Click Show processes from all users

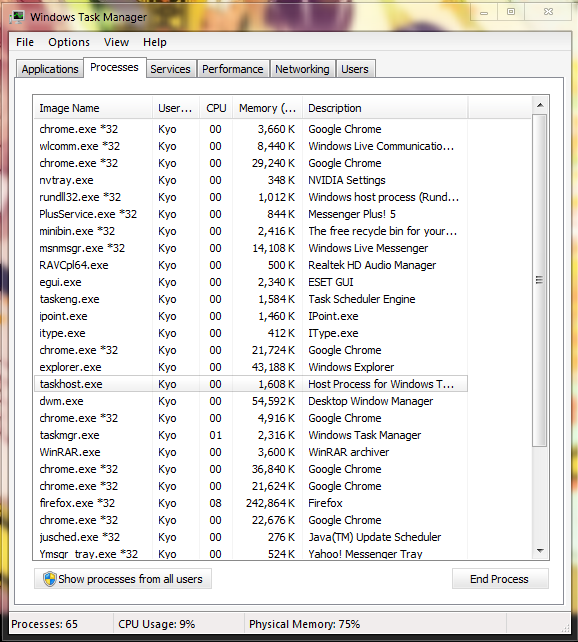click(x=123, y=579)
